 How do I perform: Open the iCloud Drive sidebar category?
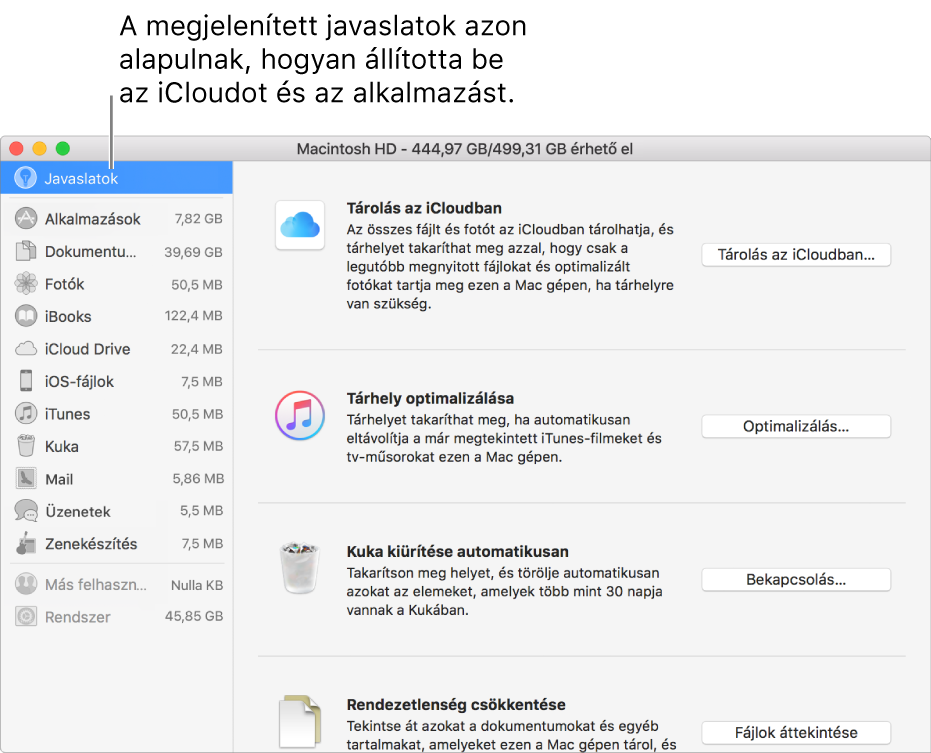[116, 349]
